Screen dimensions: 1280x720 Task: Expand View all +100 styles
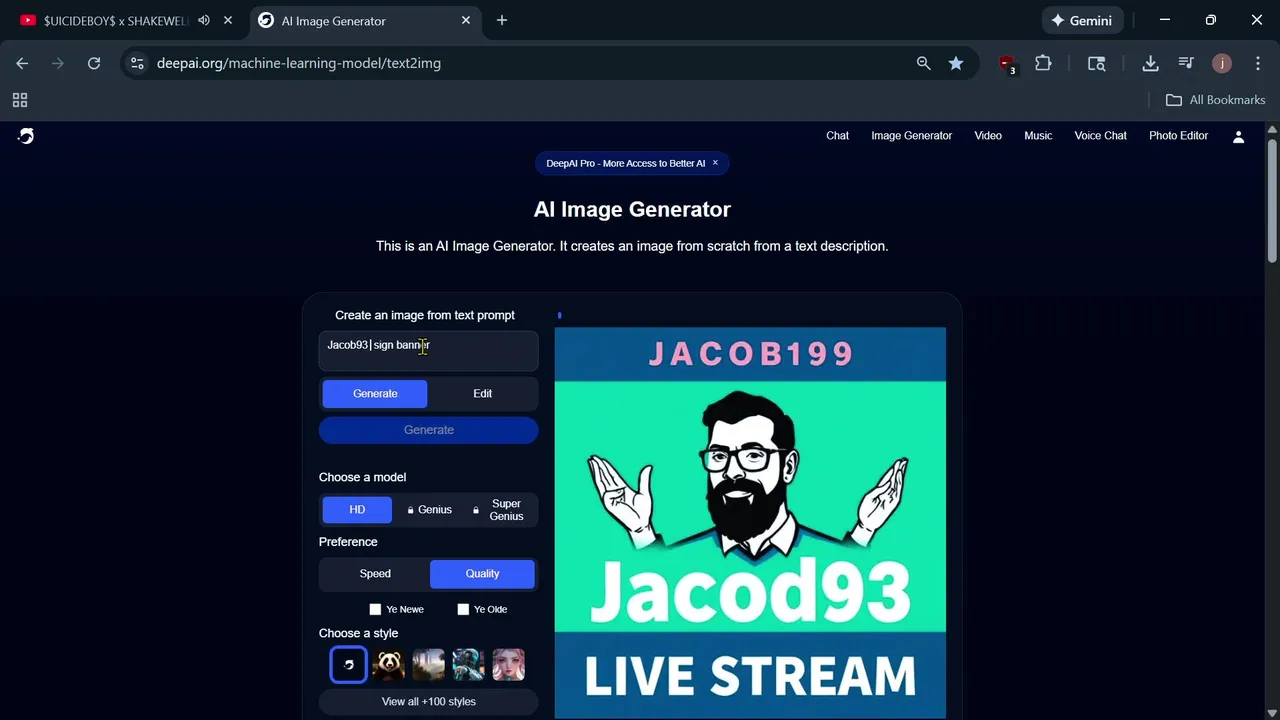(x=428, y=702)
